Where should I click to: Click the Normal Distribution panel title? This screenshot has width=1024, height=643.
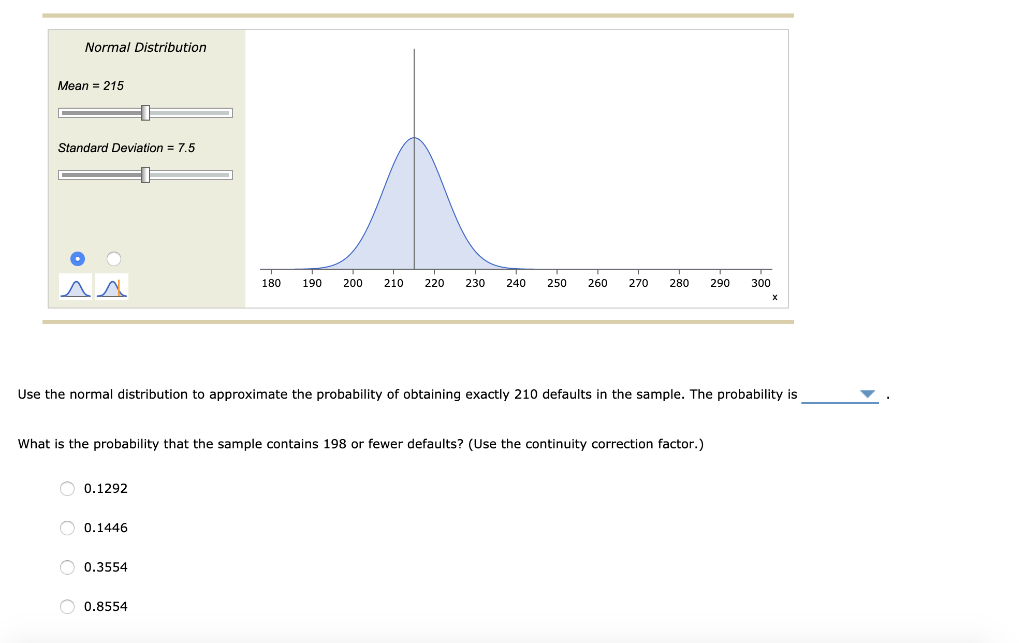[145, 47]
